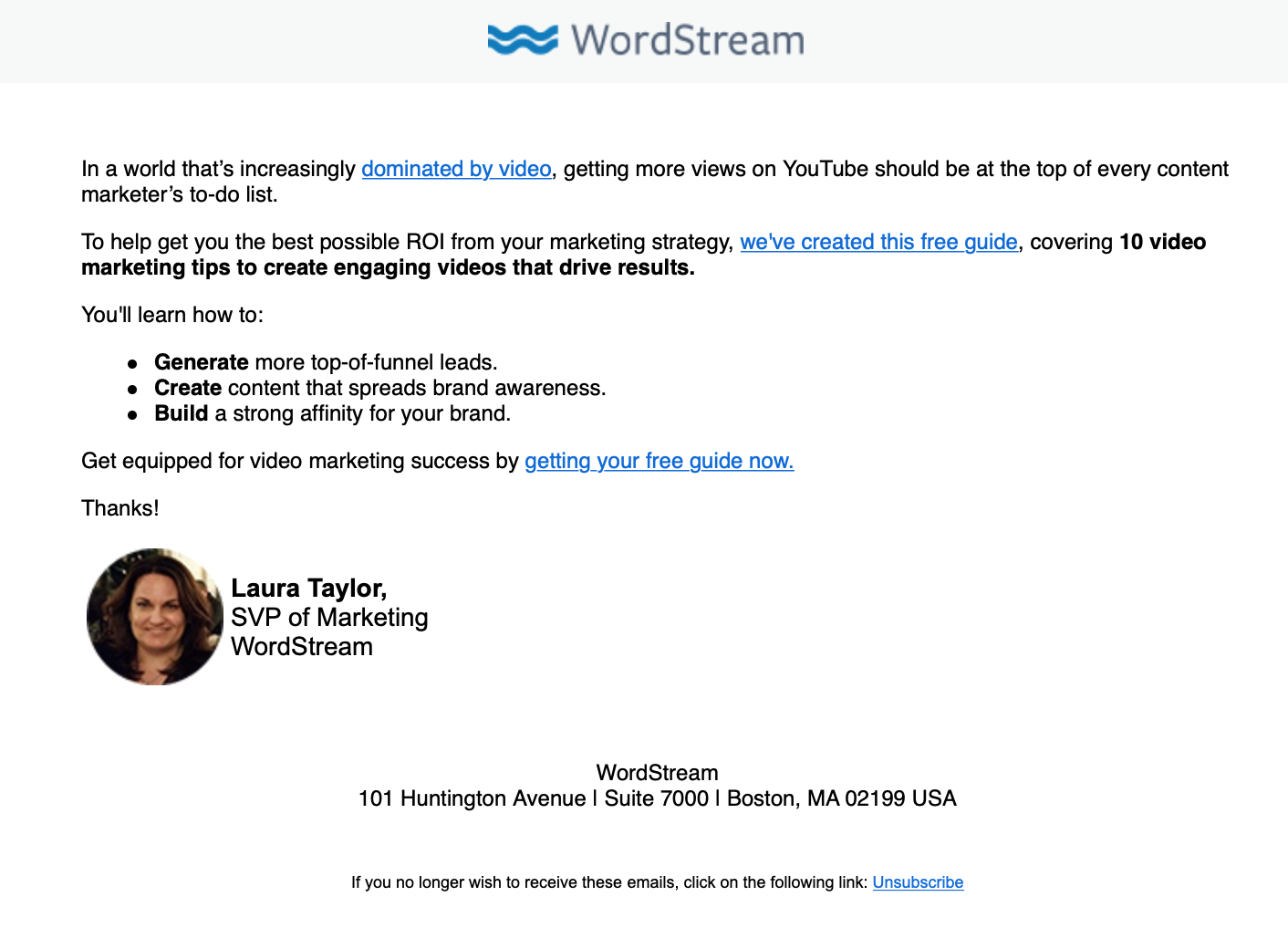Select the '101 Huntington Avenue' address line
This screenshot has width=1288, height=949.
pyautogui.click(x=469, y=798)
